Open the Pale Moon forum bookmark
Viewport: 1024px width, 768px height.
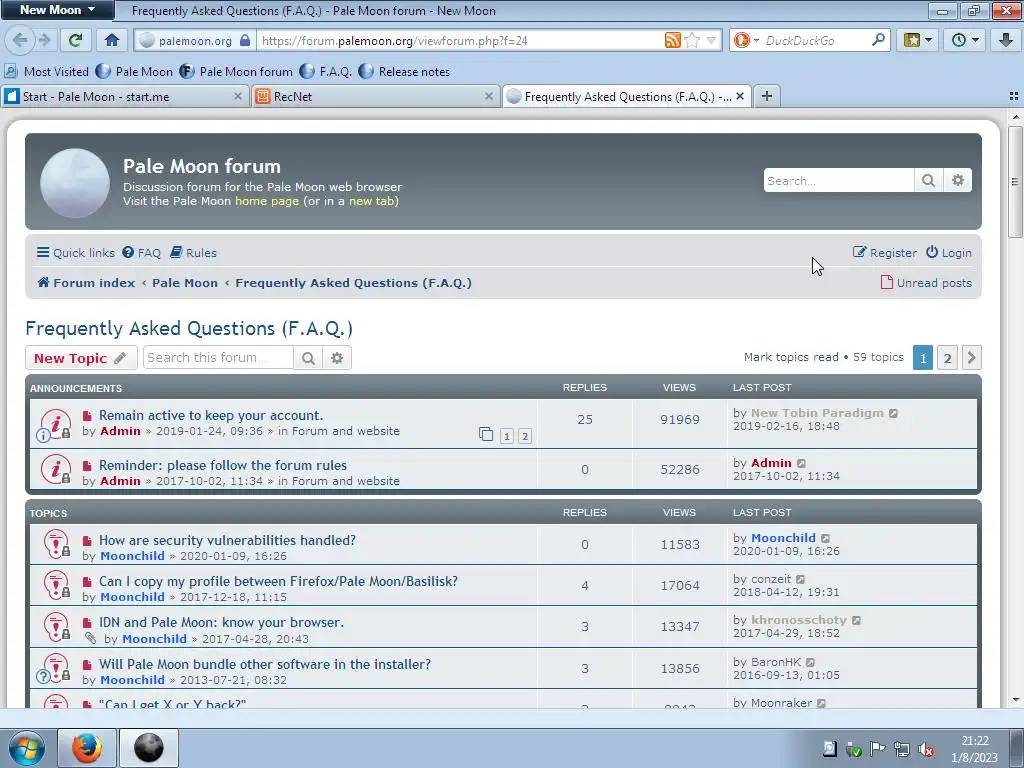236,71
